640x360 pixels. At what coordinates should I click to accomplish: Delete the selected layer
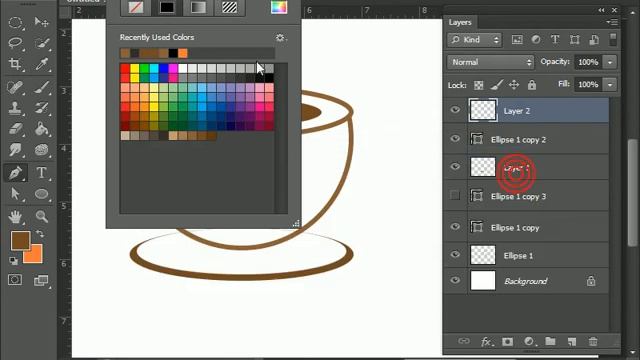593,341
